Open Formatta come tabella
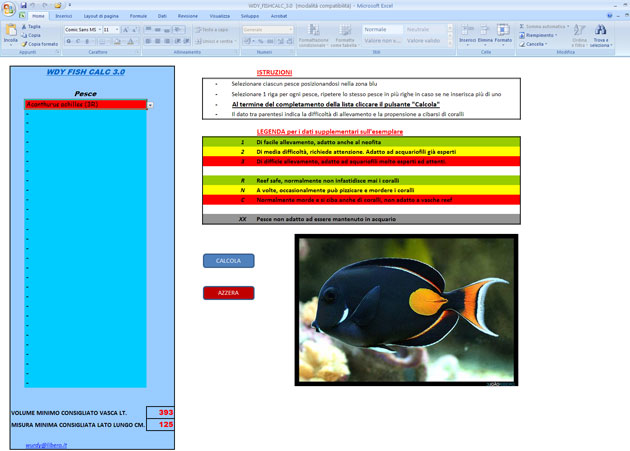 coord(345,36)
